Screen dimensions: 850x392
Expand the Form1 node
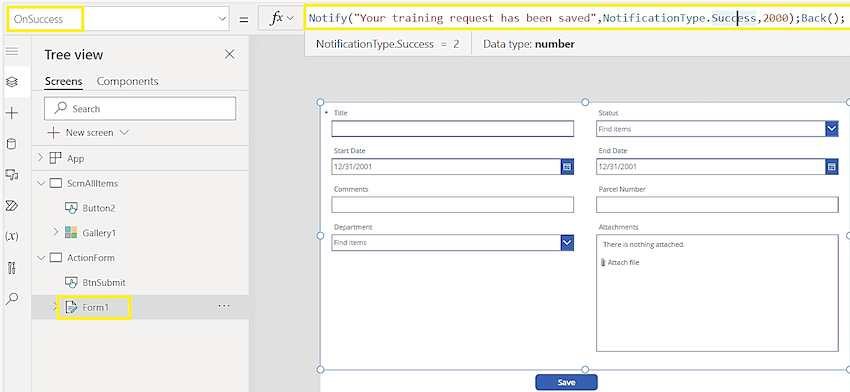(x=54, y=307)
